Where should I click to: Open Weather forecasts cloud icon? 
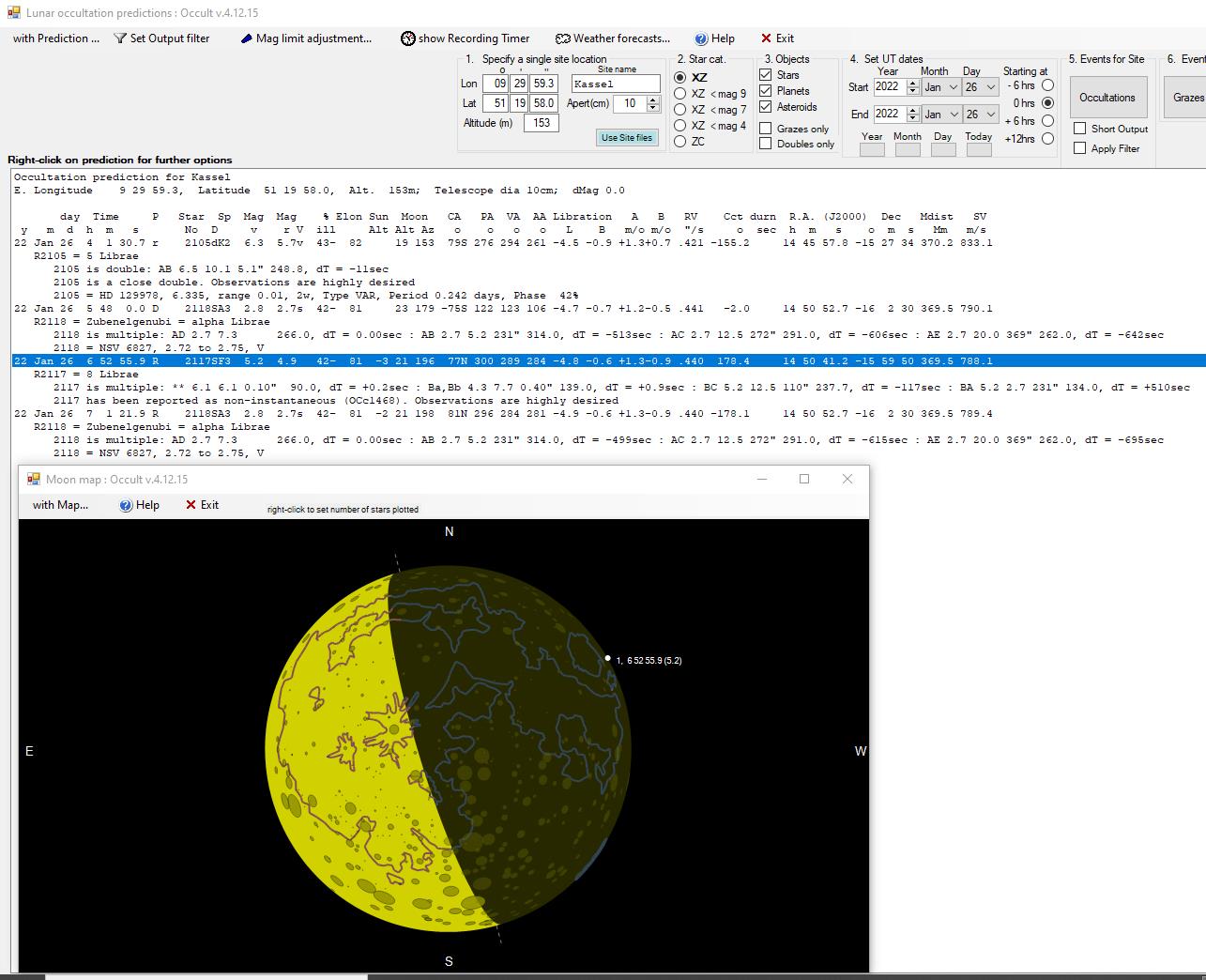click(x=562, y=38)
